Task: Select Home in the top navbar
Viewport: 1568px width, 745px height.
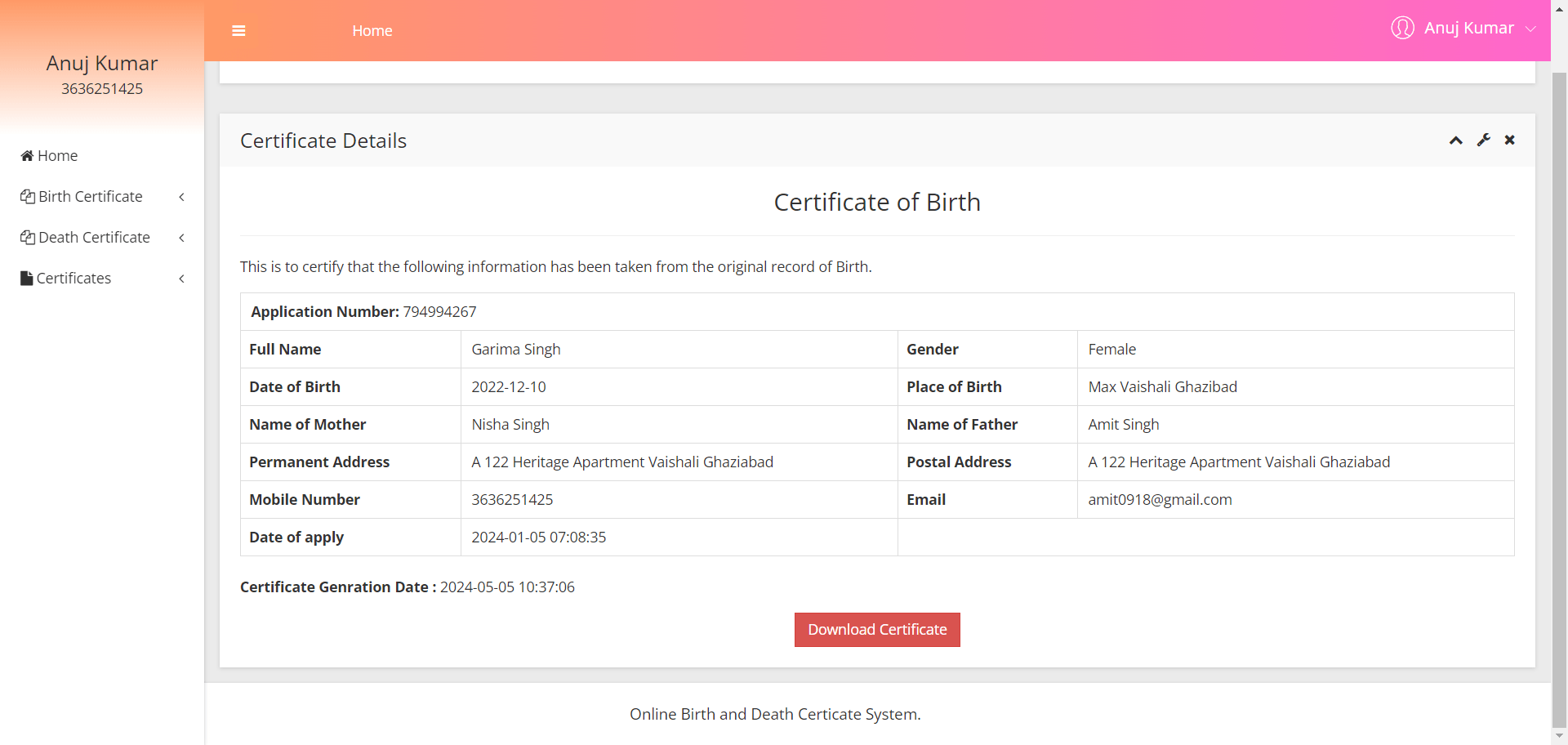Action: pos(372,30)
